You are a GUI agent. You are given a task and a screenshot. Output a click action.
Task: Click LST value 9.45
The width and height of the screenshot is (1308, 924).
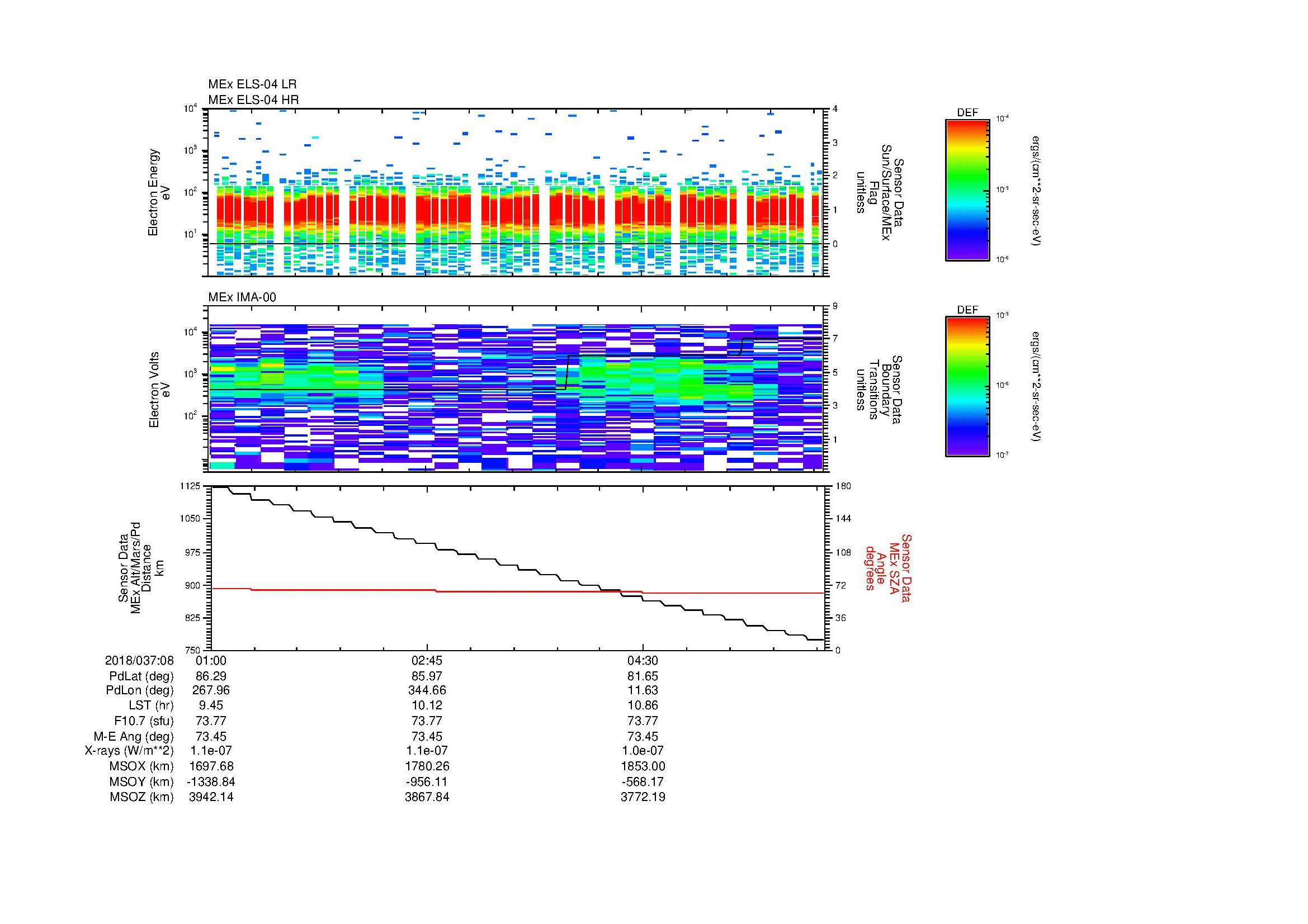click(211, 705)
